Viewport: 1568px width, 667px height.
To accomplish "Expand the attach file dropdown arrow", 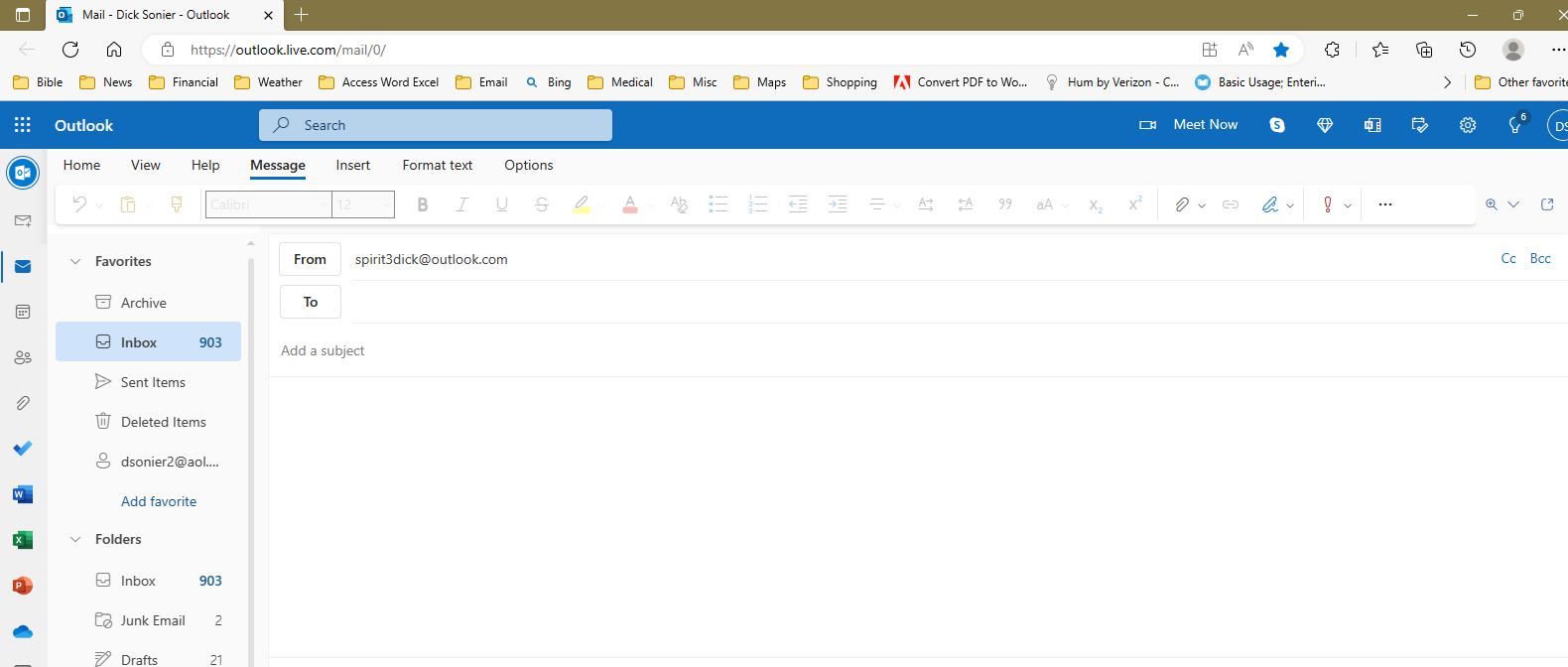I will [x=1202, y=205].
